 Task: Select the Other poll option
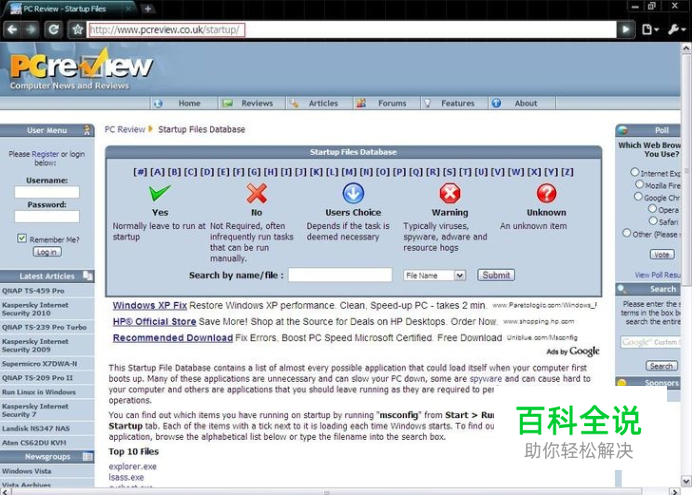click(627, 233)
